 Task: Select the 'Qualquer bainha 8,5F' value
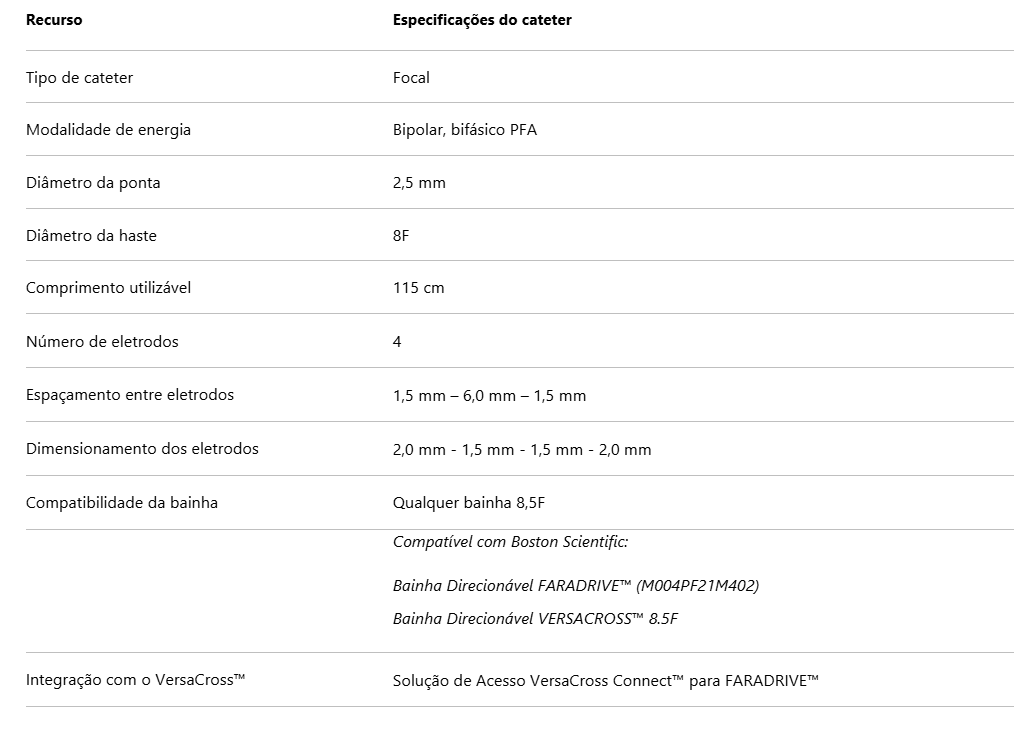click(468, 502)
